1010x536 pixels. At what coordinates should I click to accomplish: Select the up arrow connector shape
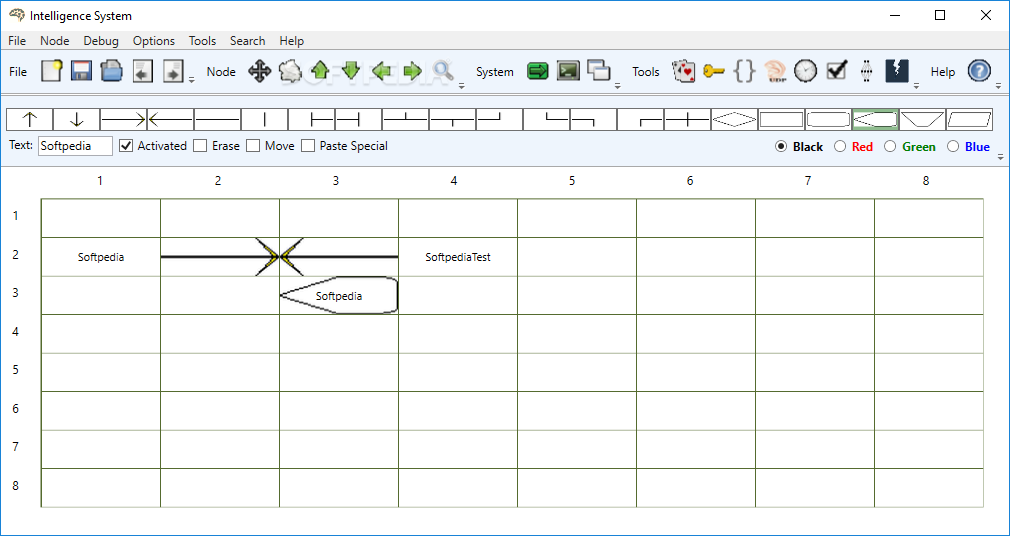pos(30,119)
